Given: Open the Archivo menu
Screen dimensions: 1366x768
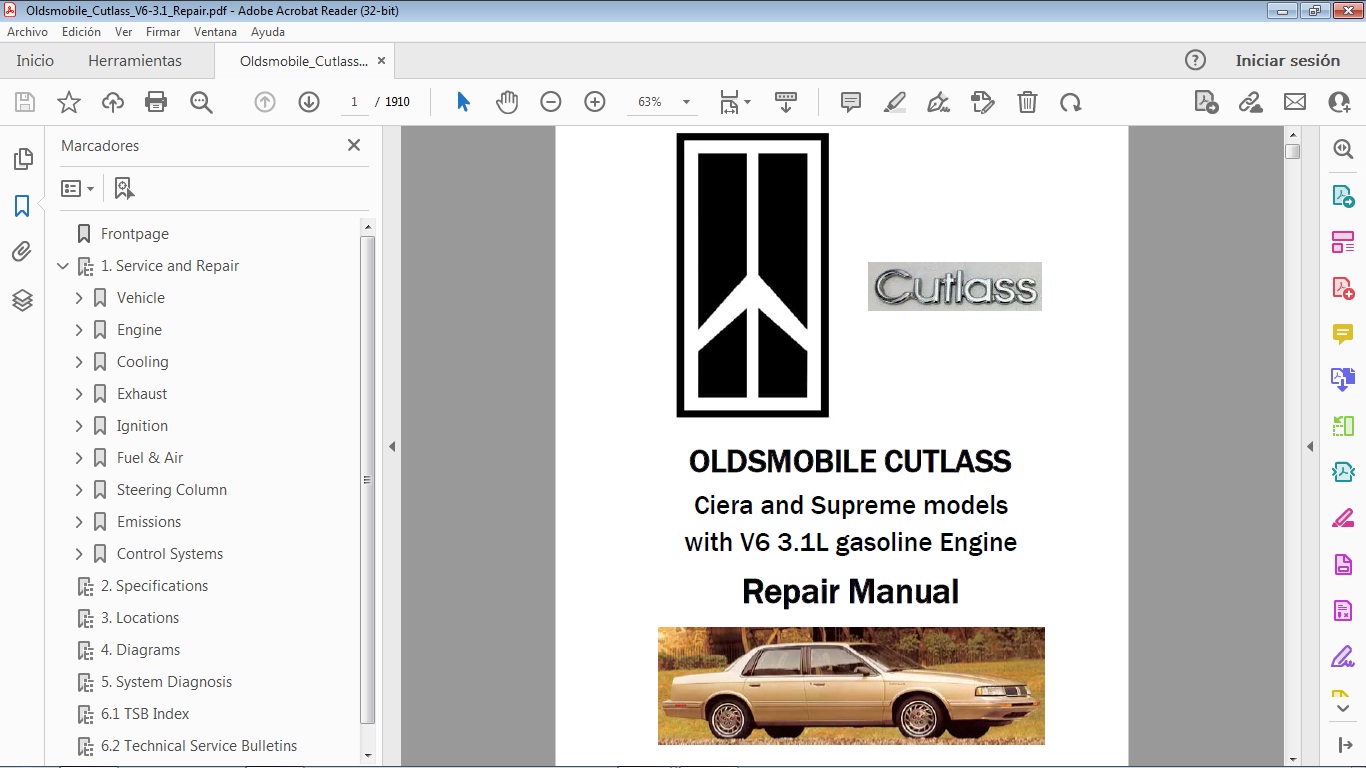Looking at the screenshot, I should tap(28, 32).
